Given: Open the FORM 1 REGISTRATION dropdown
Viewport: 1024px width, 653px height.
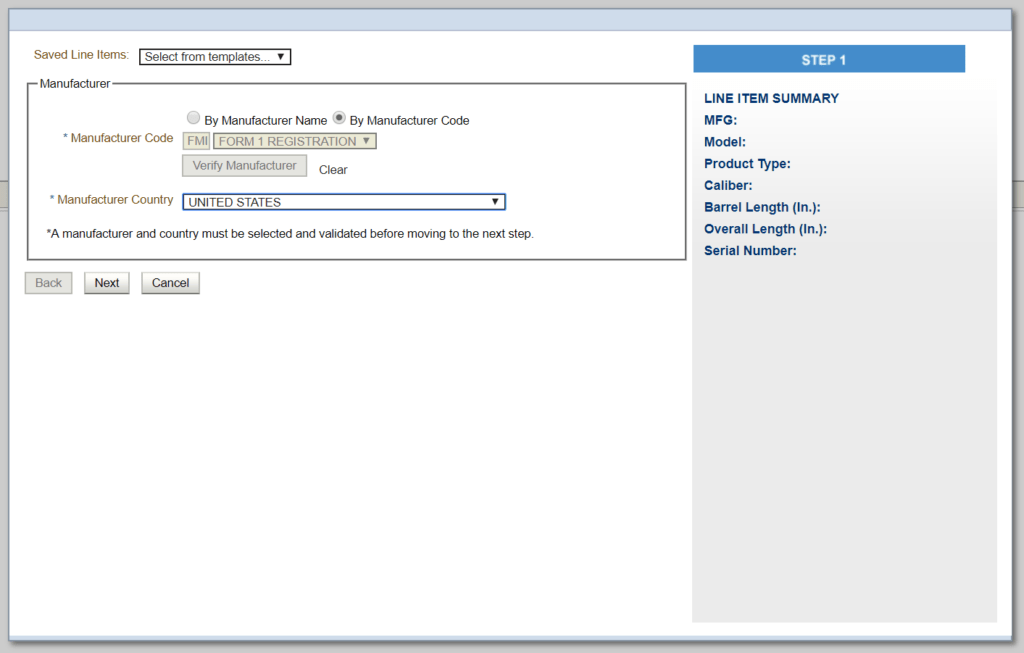Looking at the screenshot, I should pyautogui.click(x=295, y=141).
